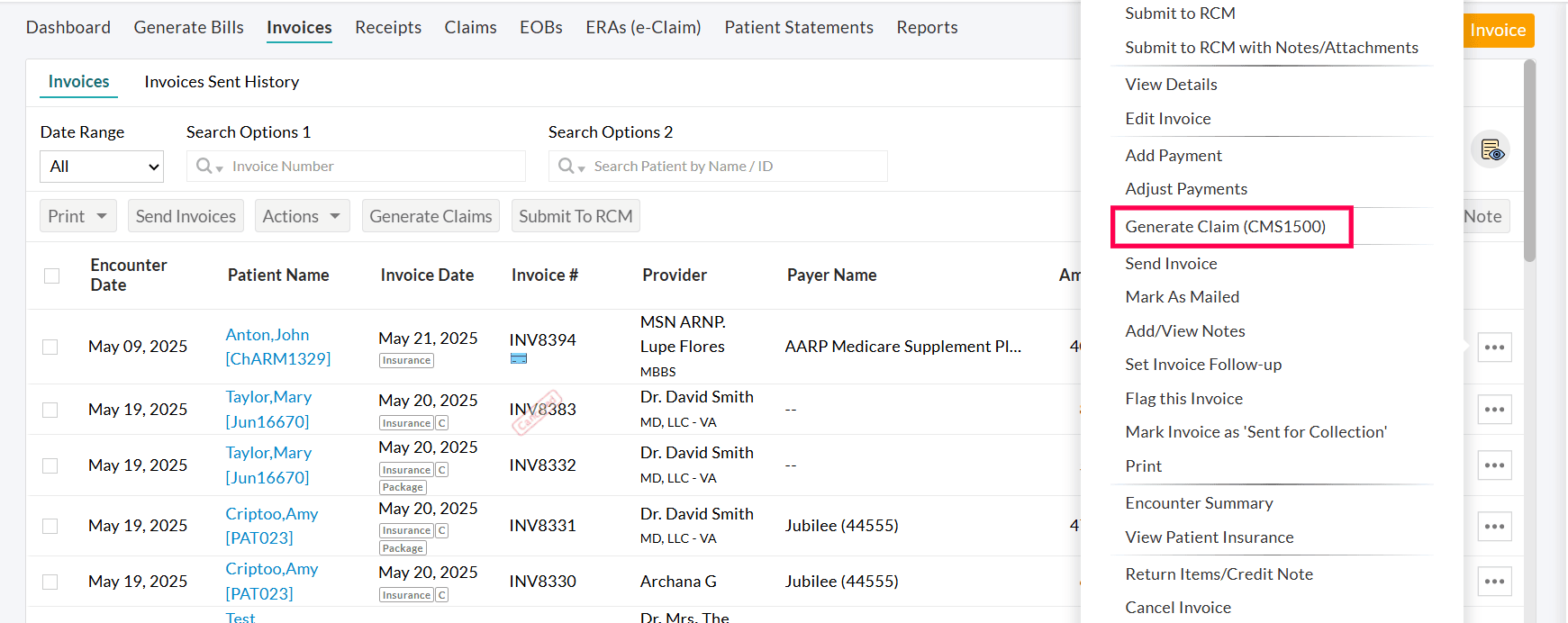Choose Send Invoice from the menu
Viewport: 1568px width, 623px height.
point(1171,264)
